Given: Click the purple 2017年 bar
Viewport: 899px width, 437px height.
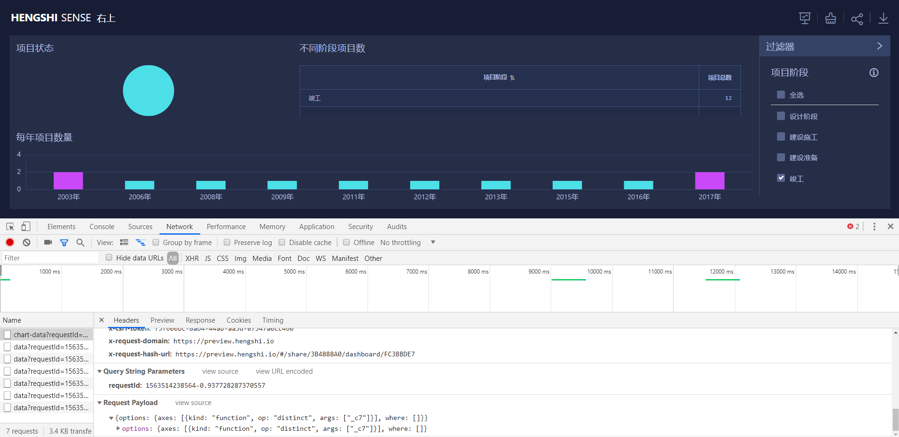Looking at the screenshot, I should pyautogui.click(x=710, y=181).
